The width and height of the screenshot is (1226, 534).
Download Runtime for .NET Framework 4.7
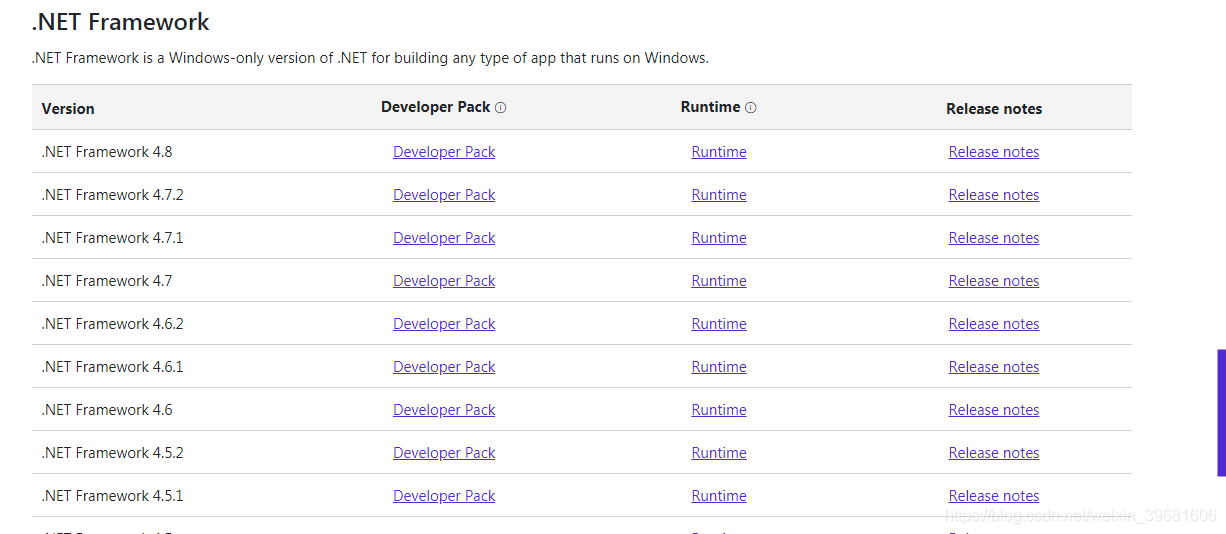pos(719,281)
